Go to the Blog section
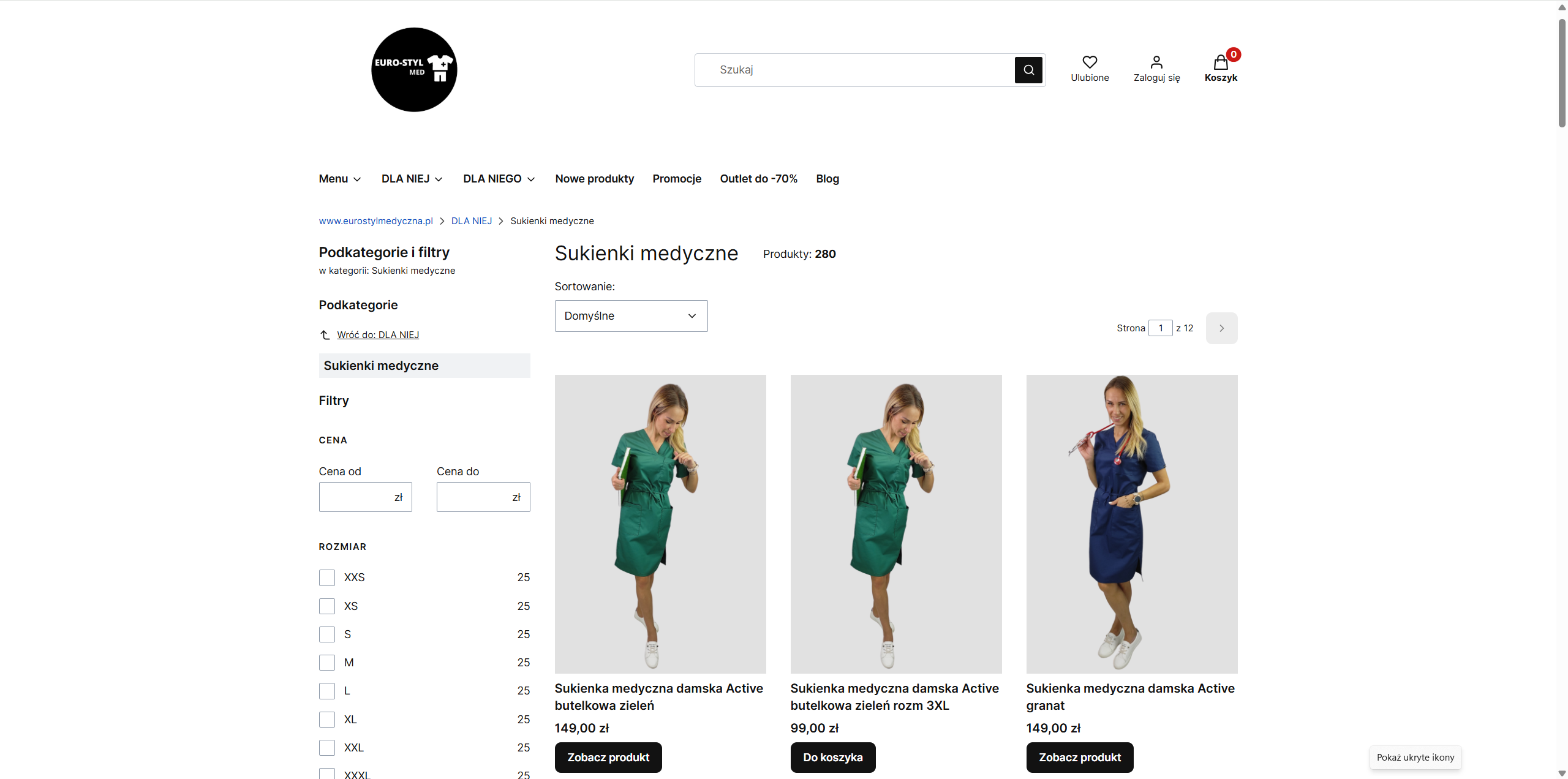 [827, 179]
